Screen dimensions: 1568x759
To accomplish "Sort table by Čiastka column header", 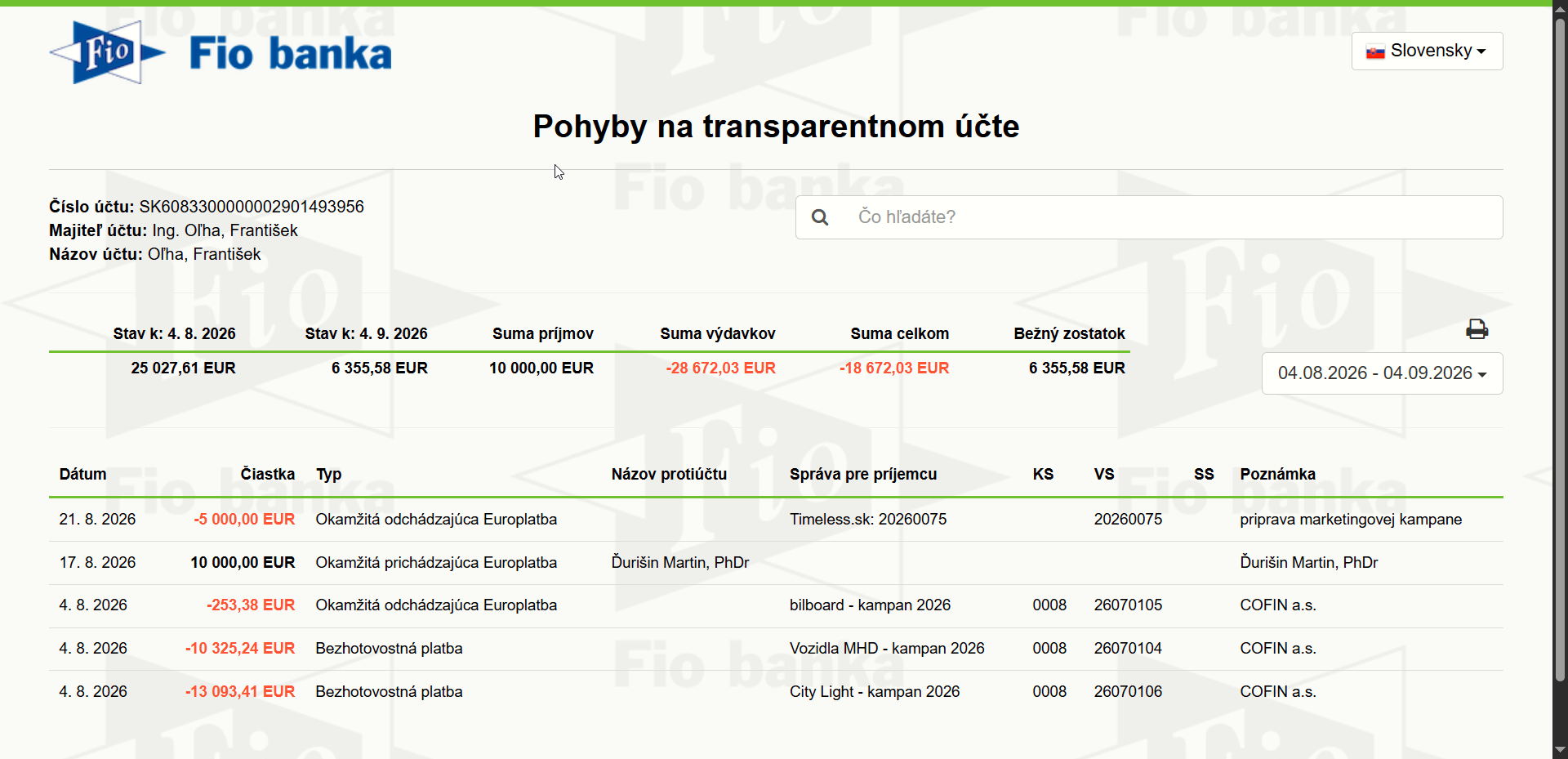I will (267, 474).
